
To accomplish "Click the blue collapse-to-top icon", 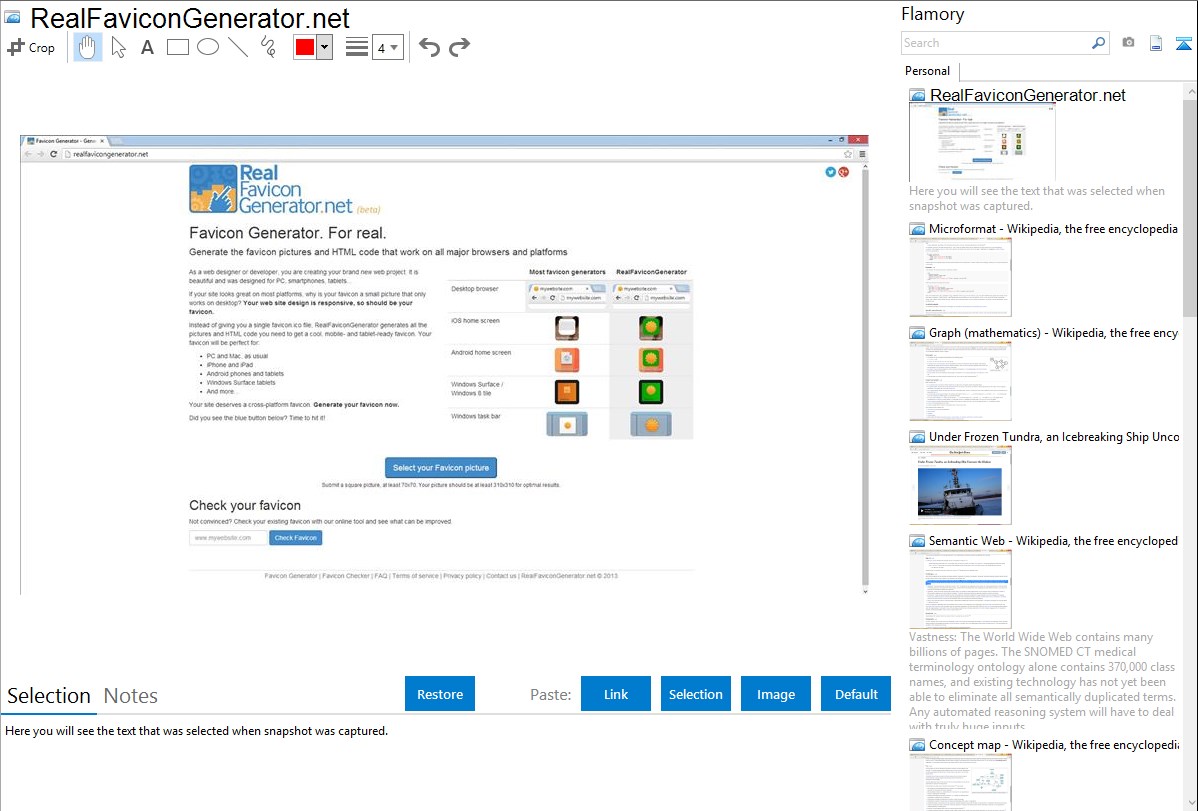I will [x=1183, y=43].
